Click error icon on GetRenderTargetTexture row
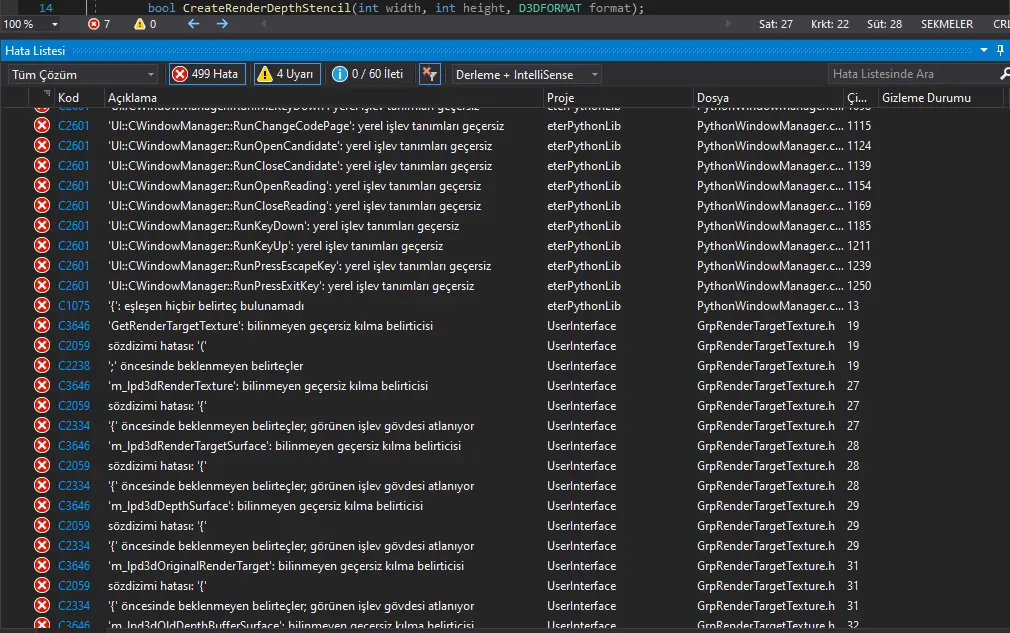Screen dimensions: 1010x633 (42, 325)
